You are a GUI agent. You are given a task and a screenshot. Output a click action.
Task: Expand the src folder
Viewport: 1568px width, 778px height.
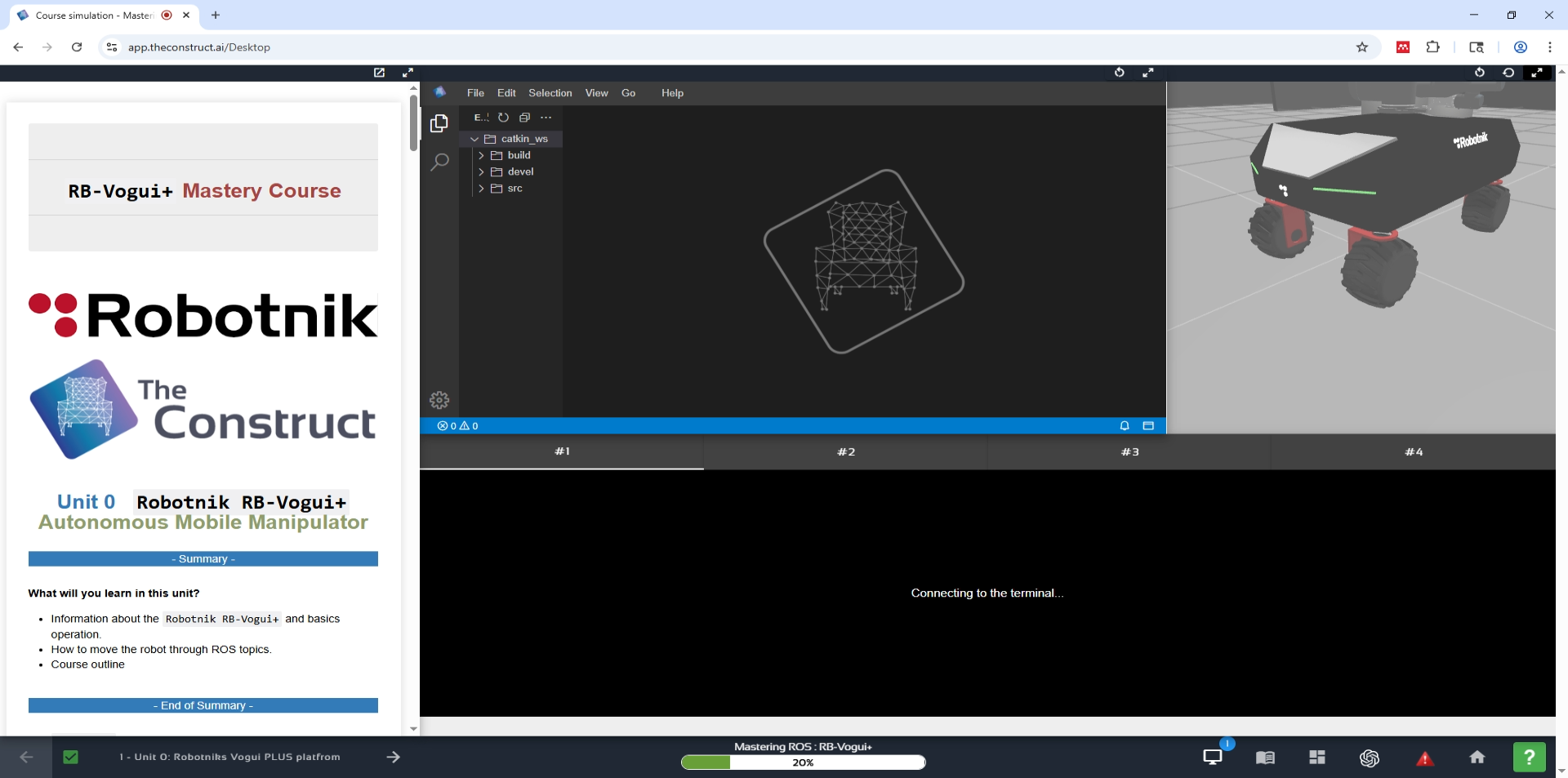click(x=511, y=188)
